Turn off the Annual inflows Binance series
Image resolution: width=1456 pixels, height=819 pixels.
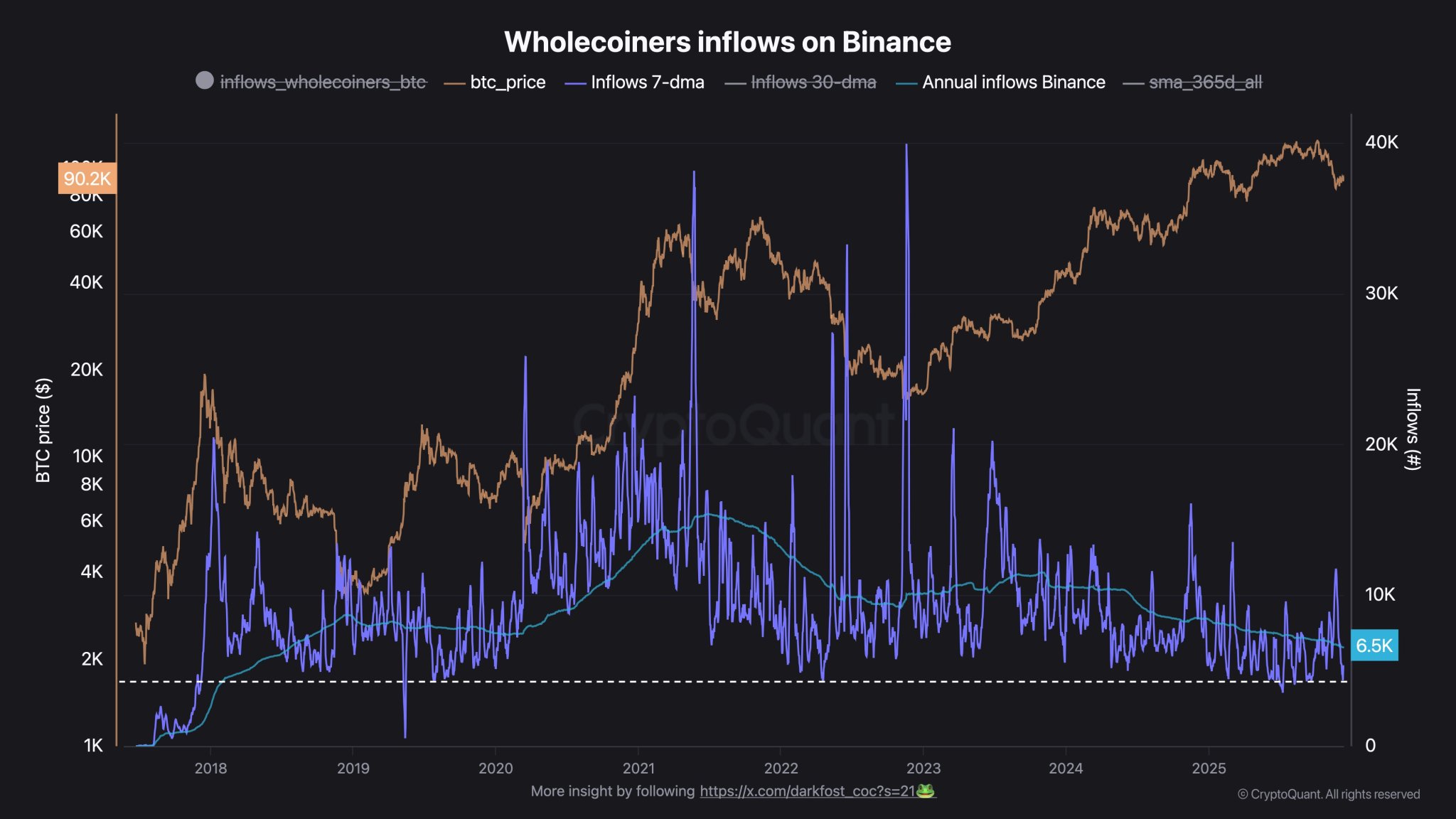pos(1013,82)
